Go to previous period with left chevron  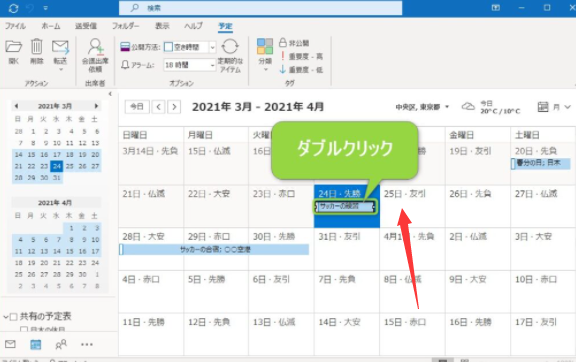pos(158,107)
